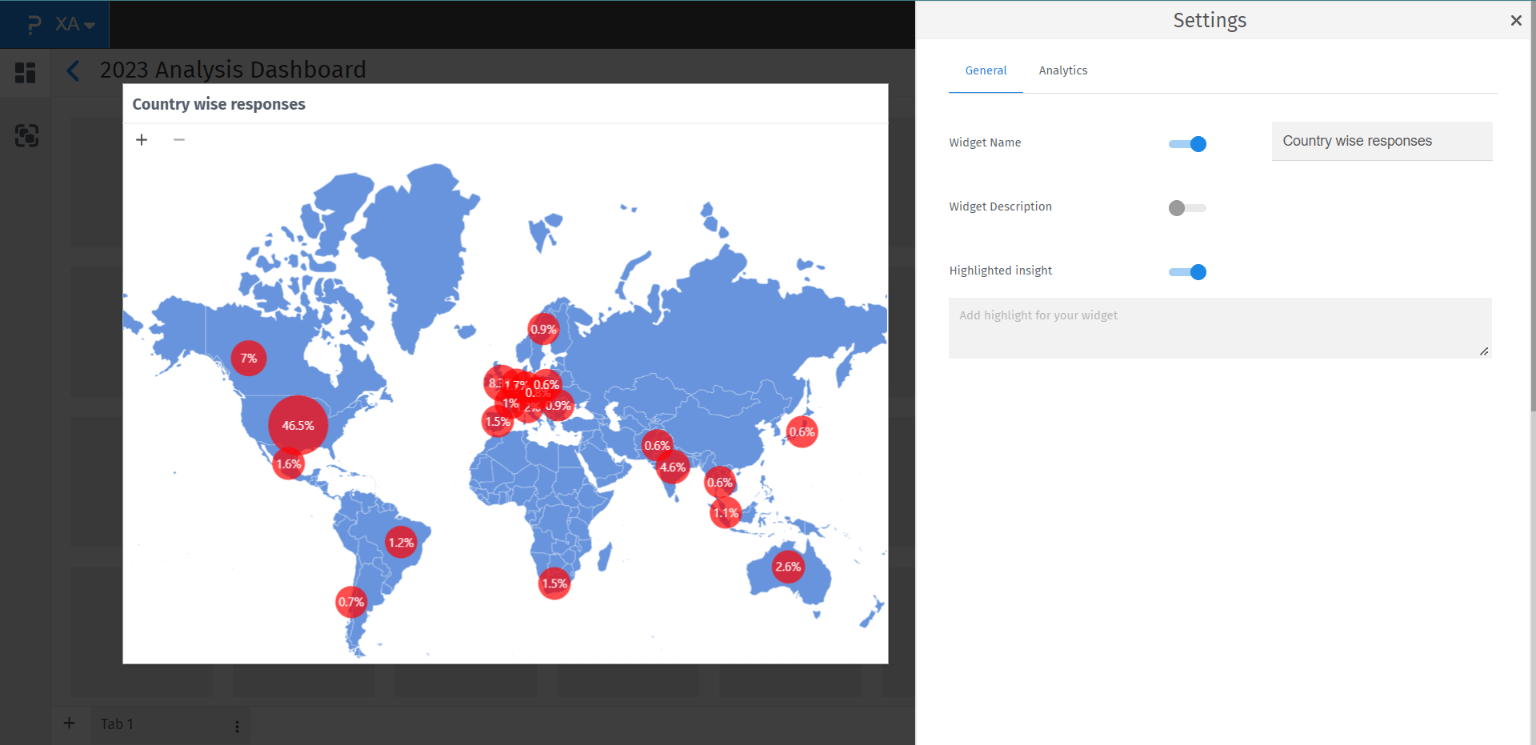Close the Settings panel

1516,21
